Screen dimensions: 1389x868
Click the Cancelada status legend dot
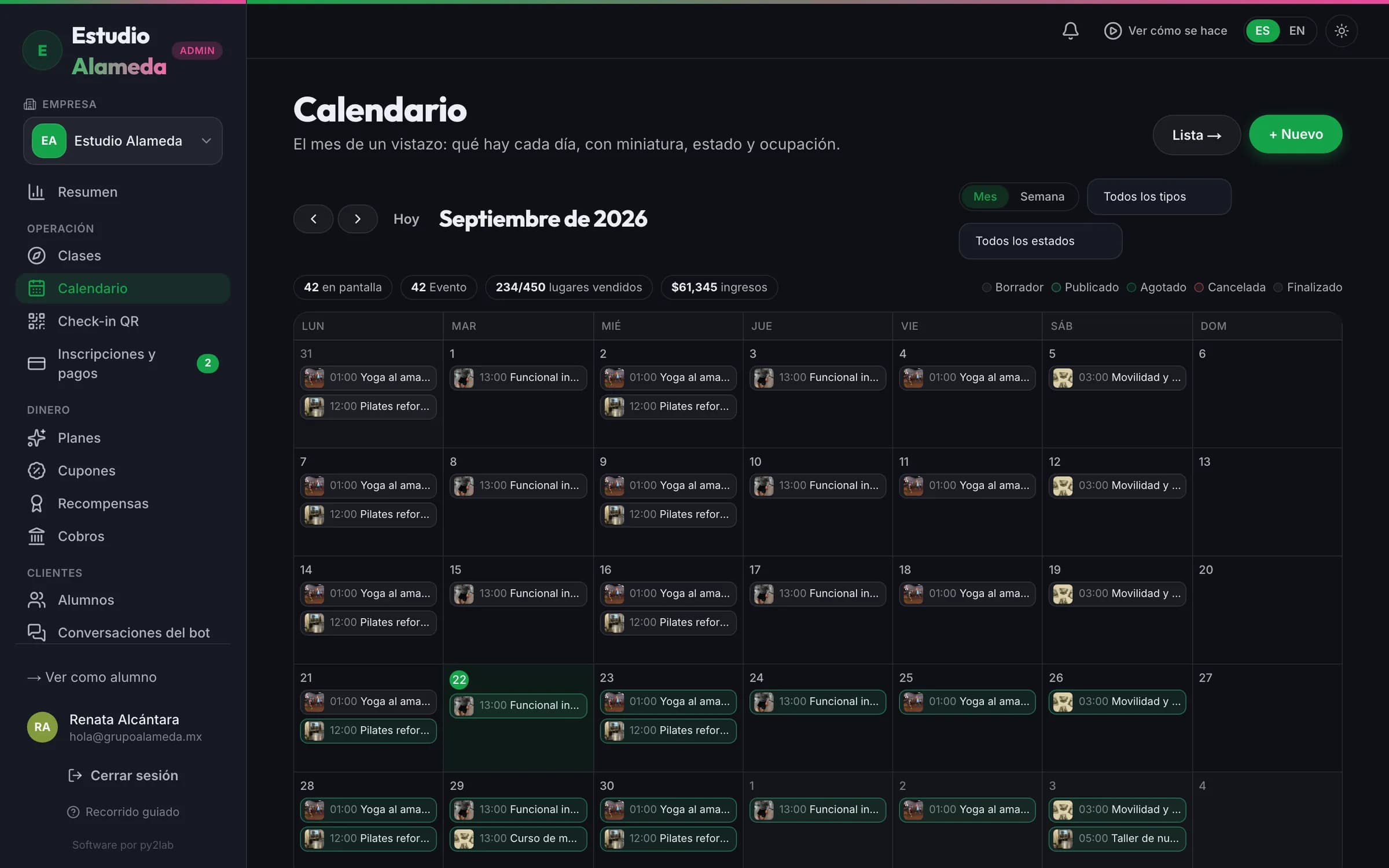click(1199, 288)
